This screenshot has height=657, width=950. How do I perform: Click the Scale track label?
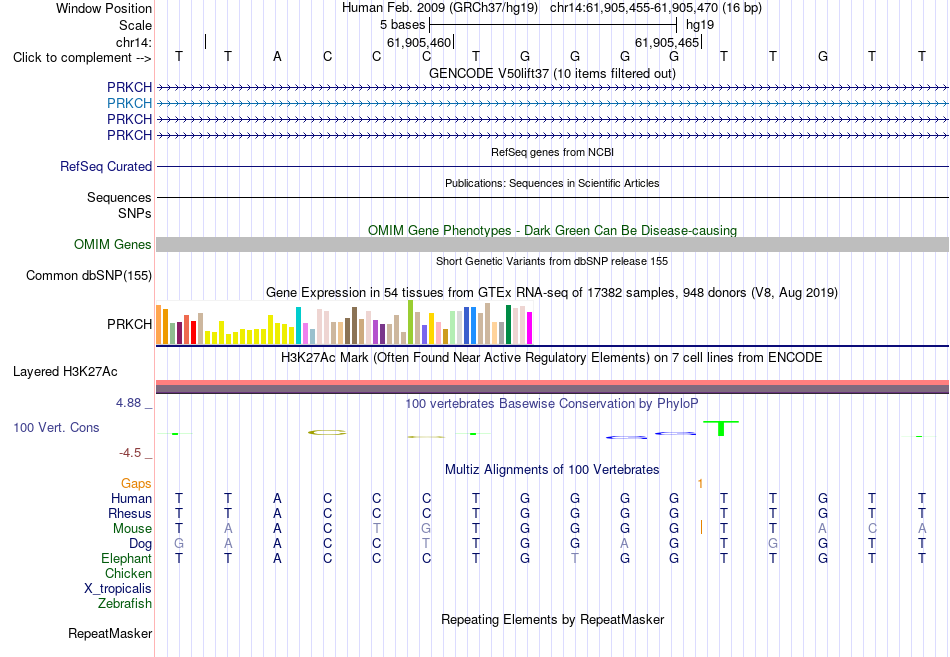135,25
